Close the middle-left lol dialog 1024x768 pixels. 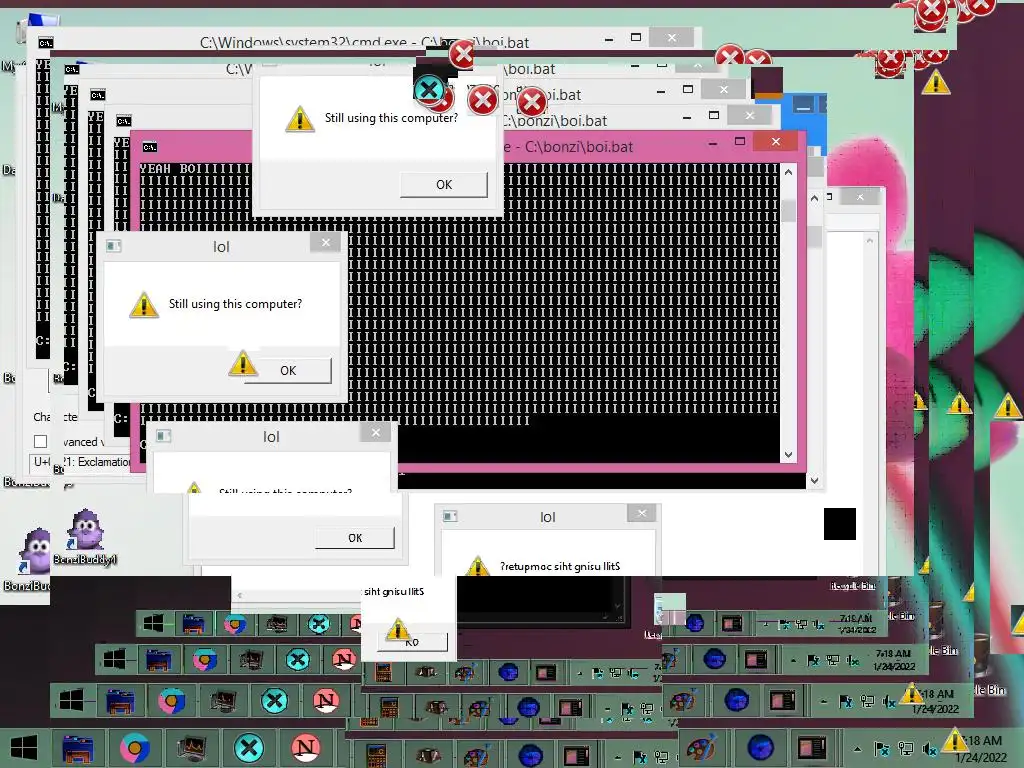point(326,243)
